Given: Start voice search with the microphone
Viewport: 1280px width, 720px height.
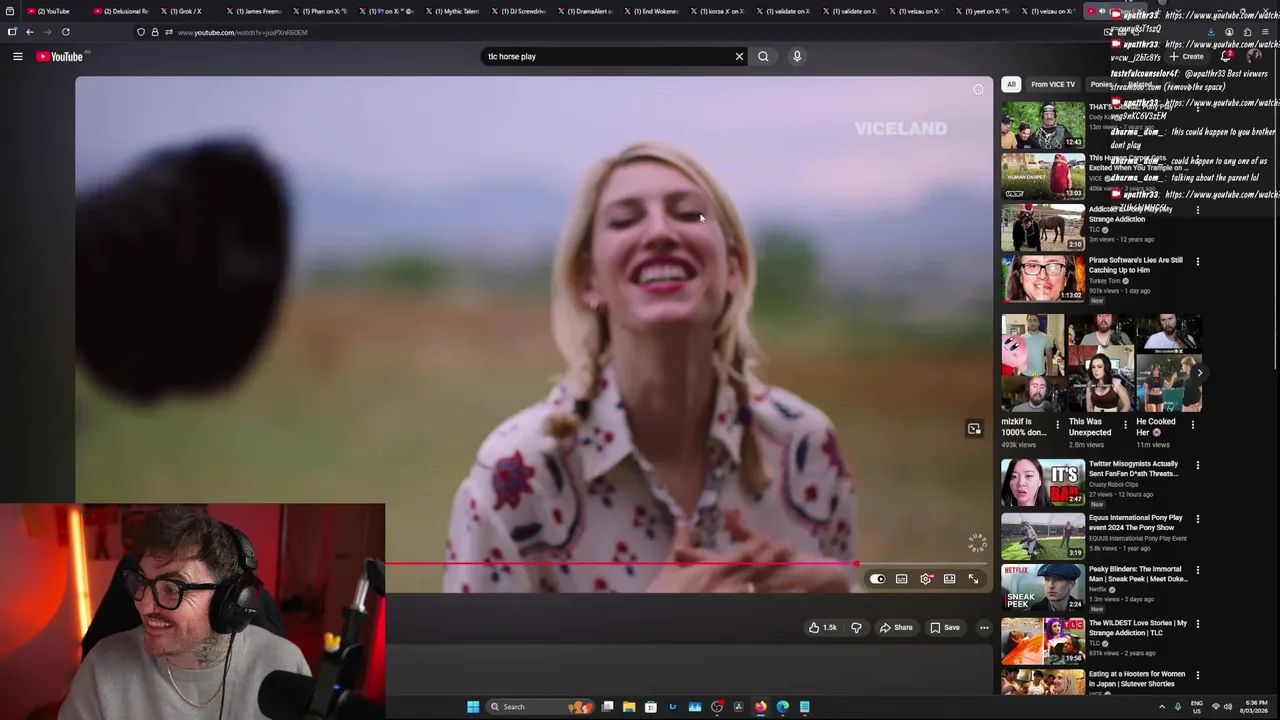Looking at the screenshot, I should (x=797, y=56).
